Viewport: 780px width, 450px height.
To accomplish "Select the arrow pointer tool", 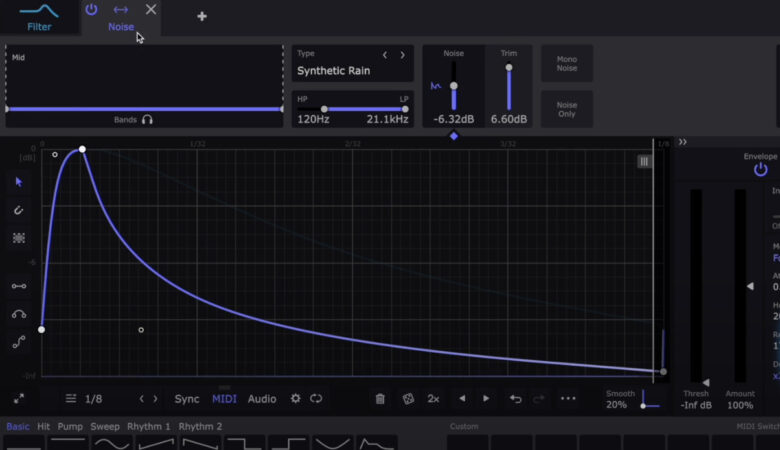I will coord(19,182).
